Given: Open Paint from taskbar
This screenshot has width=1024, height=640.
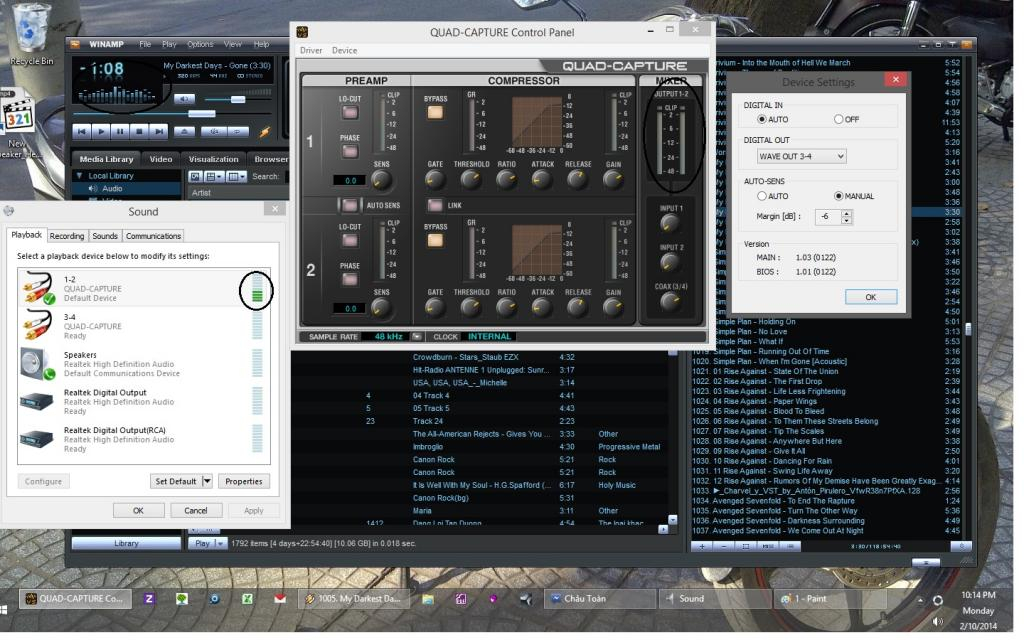Looking at the screenshot, I should [x=829, y=598].
